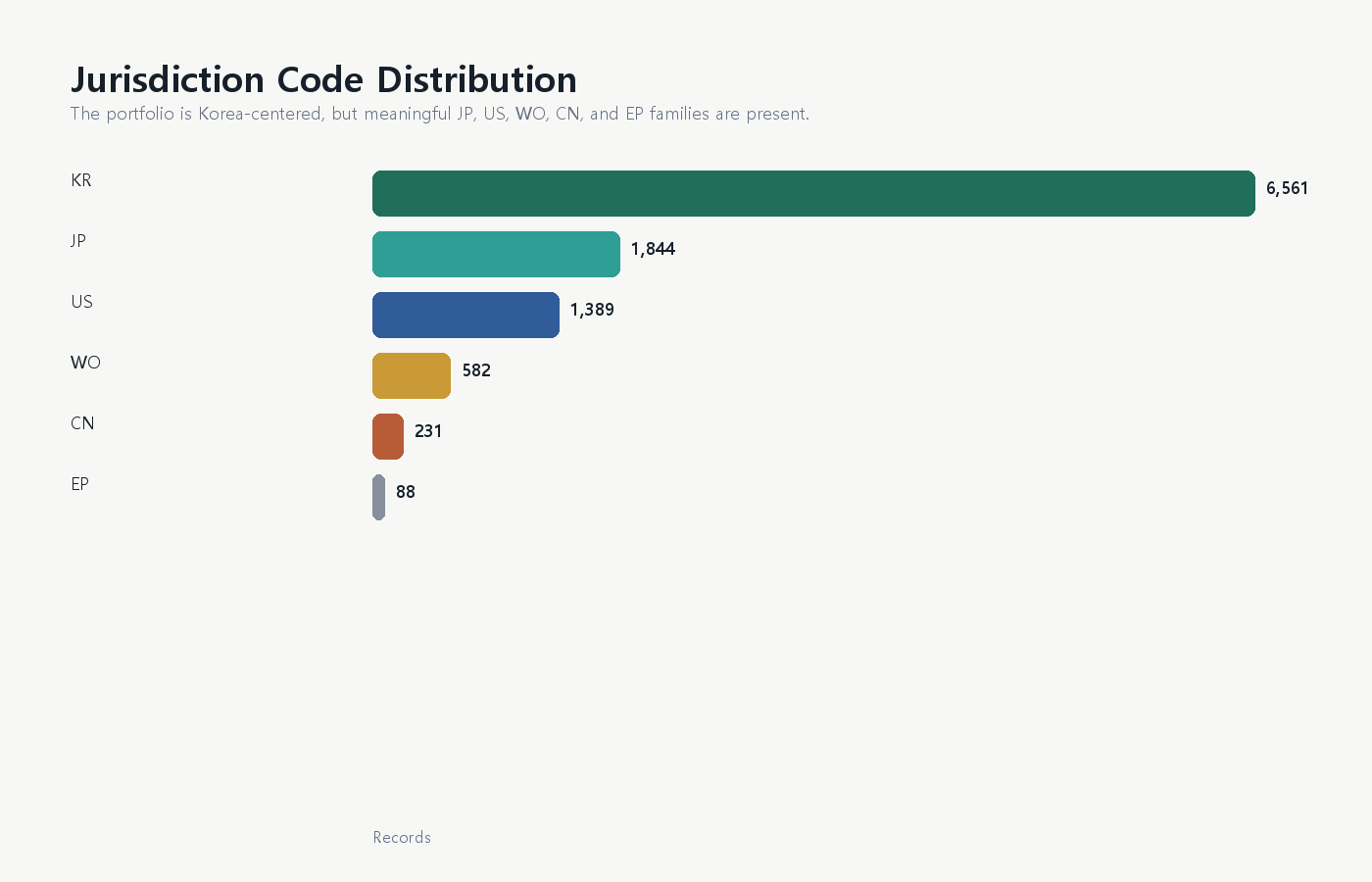The height and width of the screenshot is (882, 1372).
Task: Click the CN axis label
Action: [x=82, y=423]
